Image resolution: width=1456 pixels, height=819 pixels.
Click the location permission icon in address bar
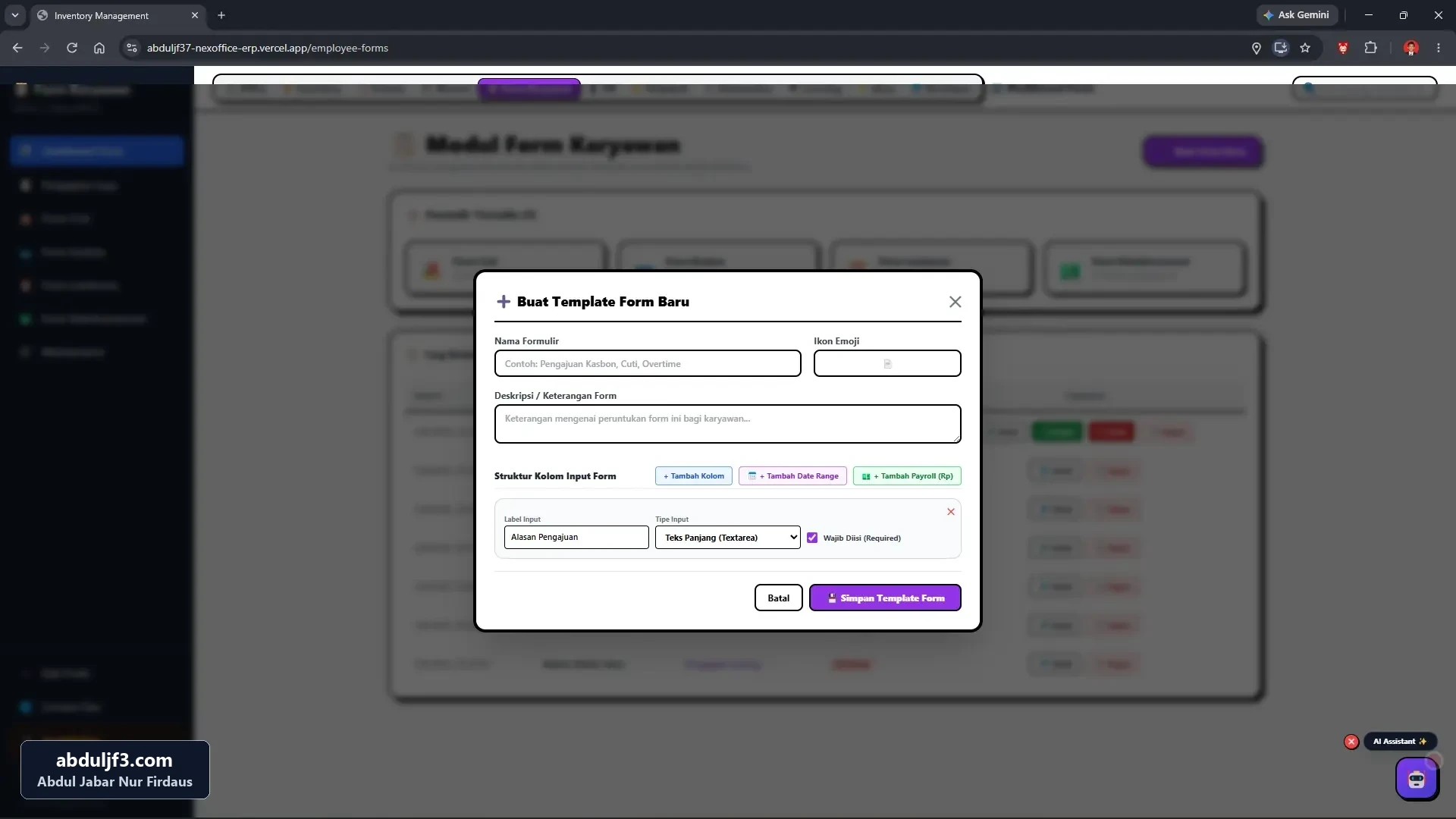coord(1256,48)
